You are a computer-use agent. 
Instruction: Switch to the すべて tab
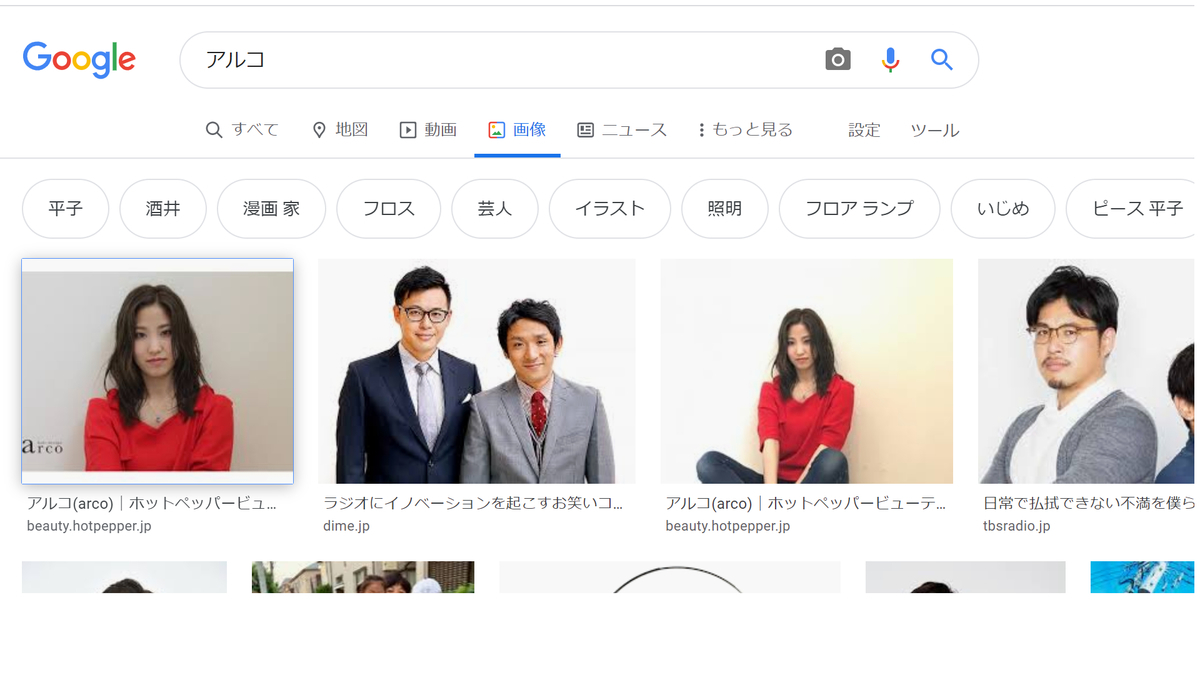242,130
